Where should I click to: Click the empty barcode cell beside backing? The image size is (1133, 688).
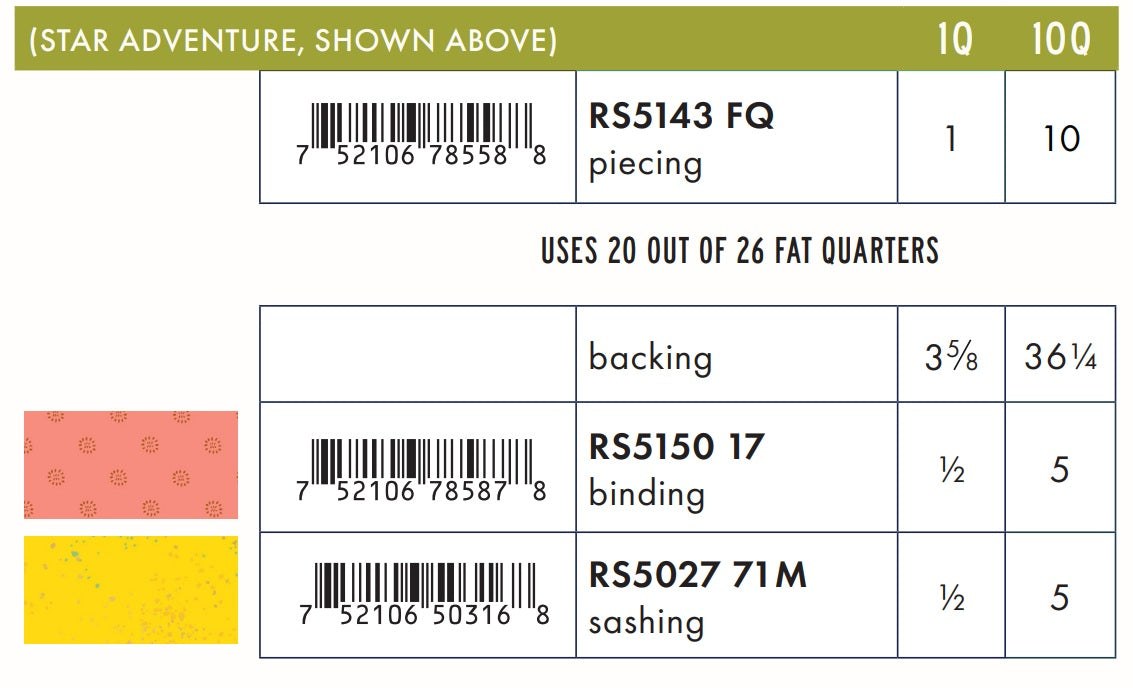point(418,355)
